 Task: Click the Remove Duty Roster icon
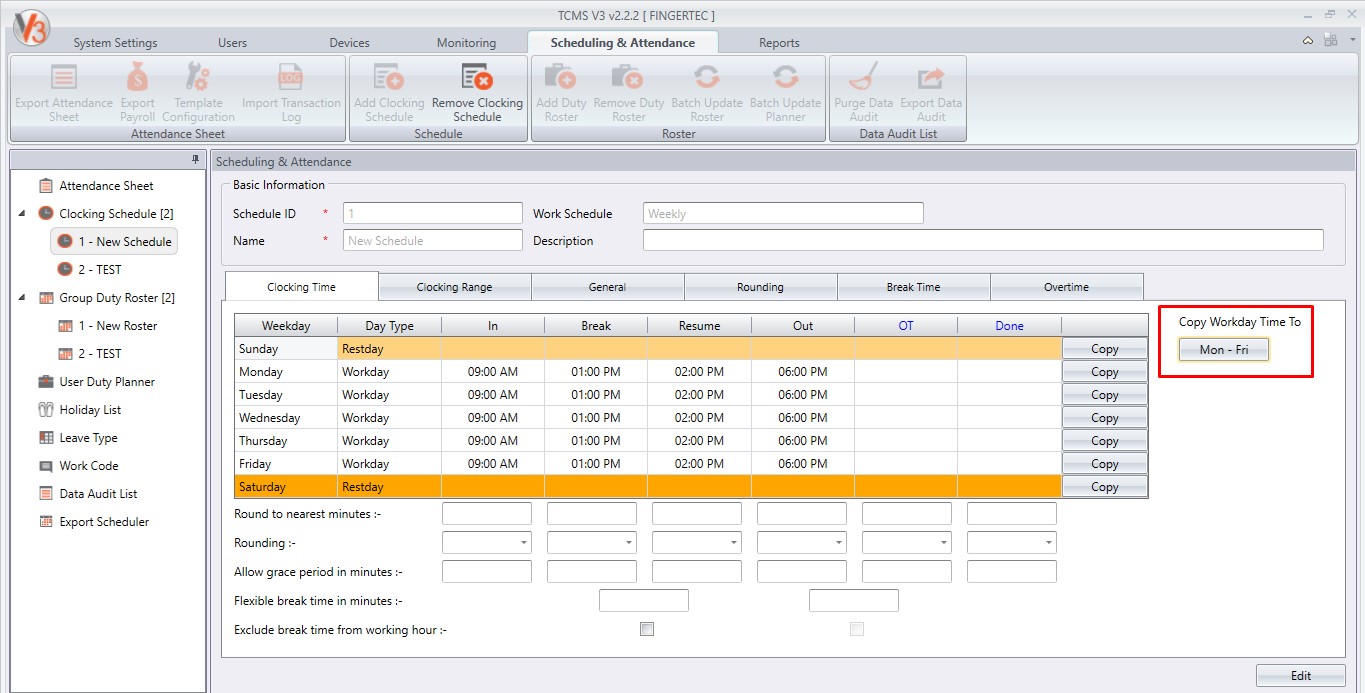coord(629,78)
